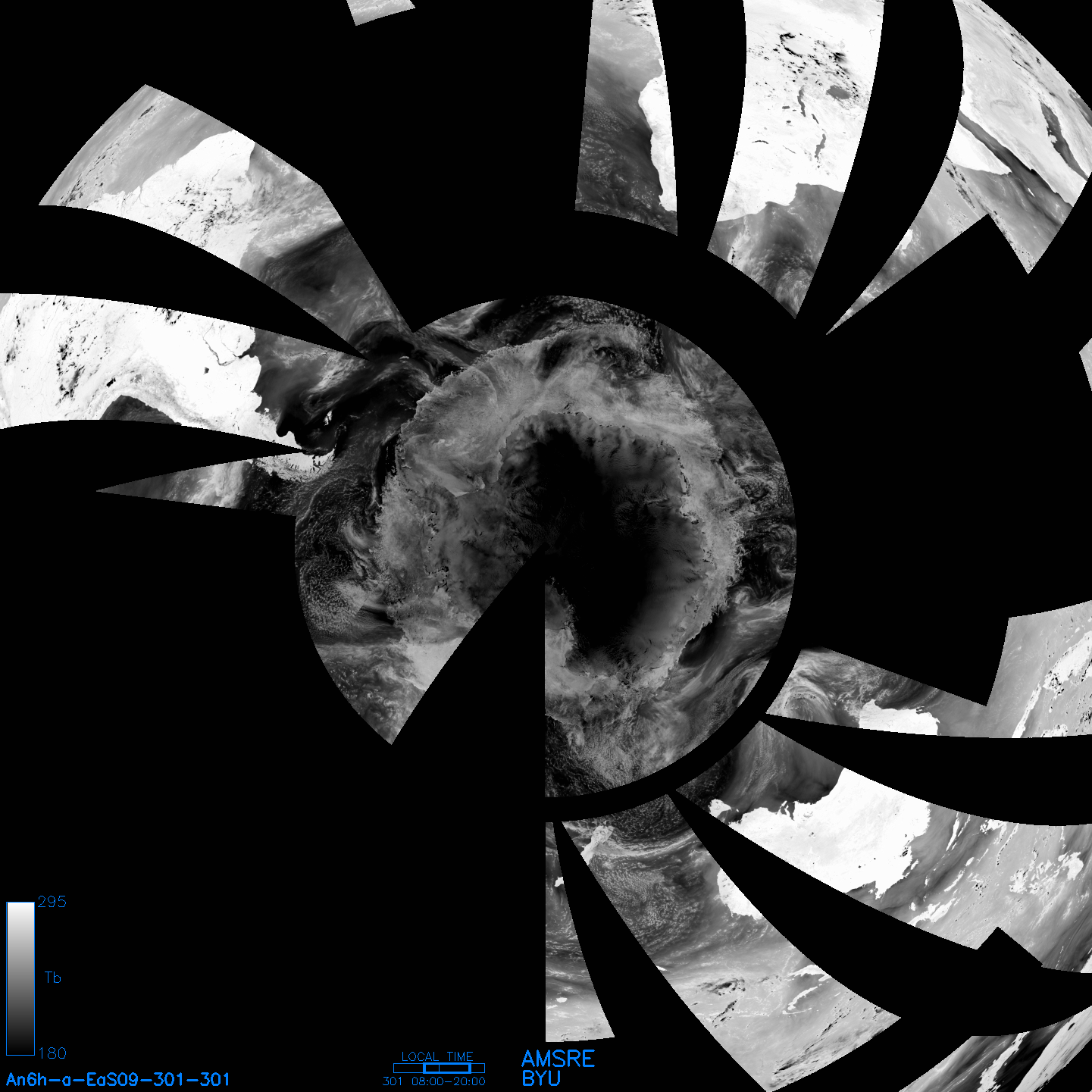Click the 'LOCAL TIME' label
This screenshot has width=1092, height=1092.
pos(437,1056)
